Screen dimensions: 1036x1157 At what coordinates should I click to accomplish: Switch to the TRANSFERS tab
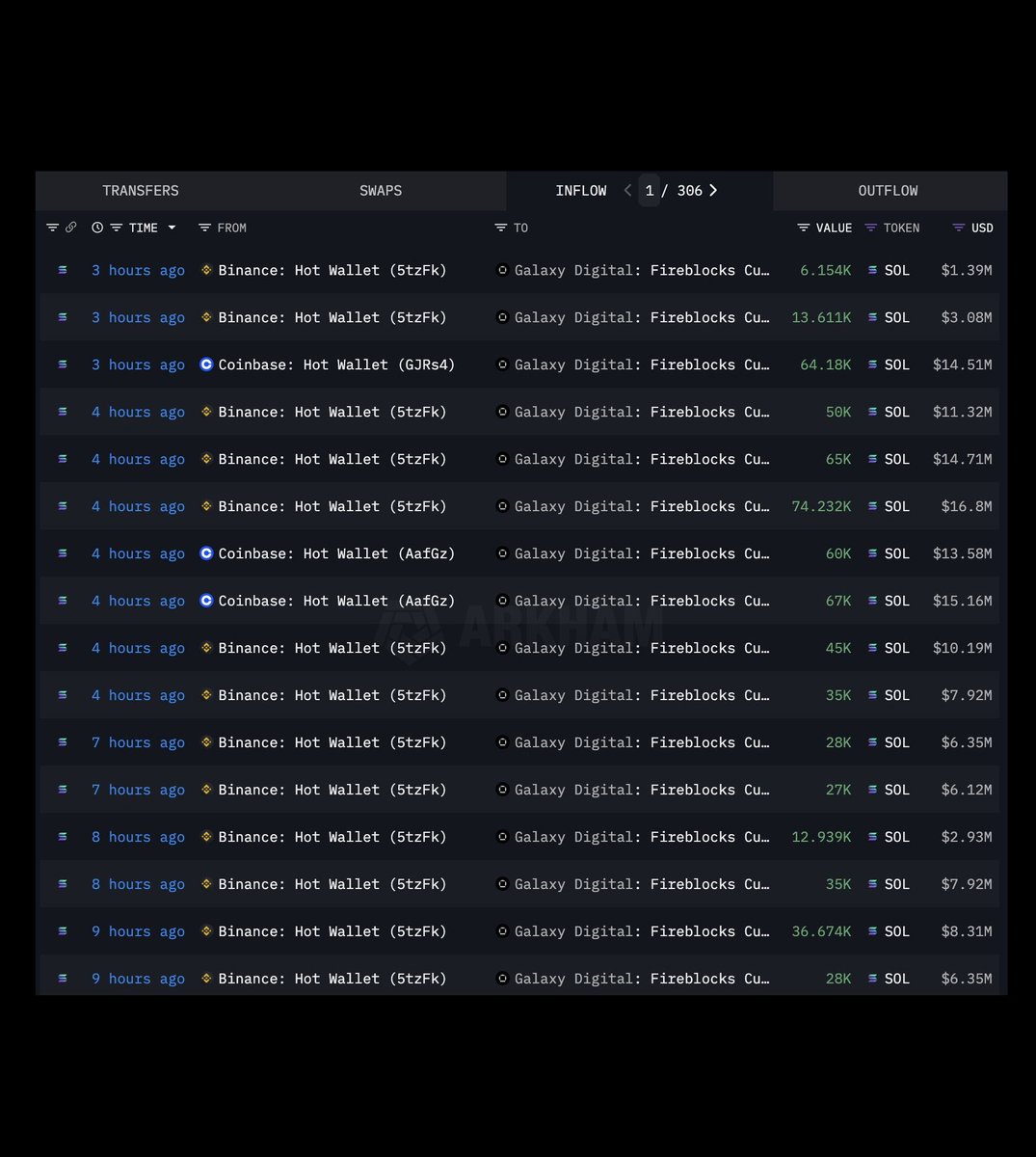141,191
